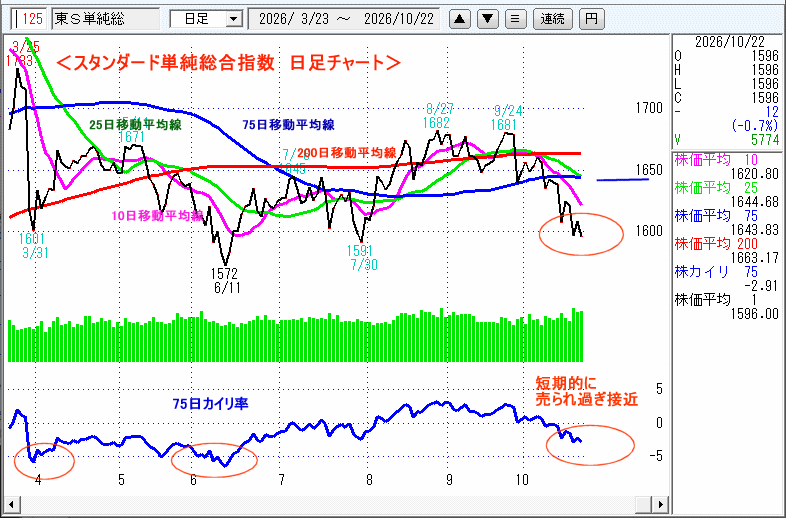Click the symbol name field 東S単純総

[106, 19]
